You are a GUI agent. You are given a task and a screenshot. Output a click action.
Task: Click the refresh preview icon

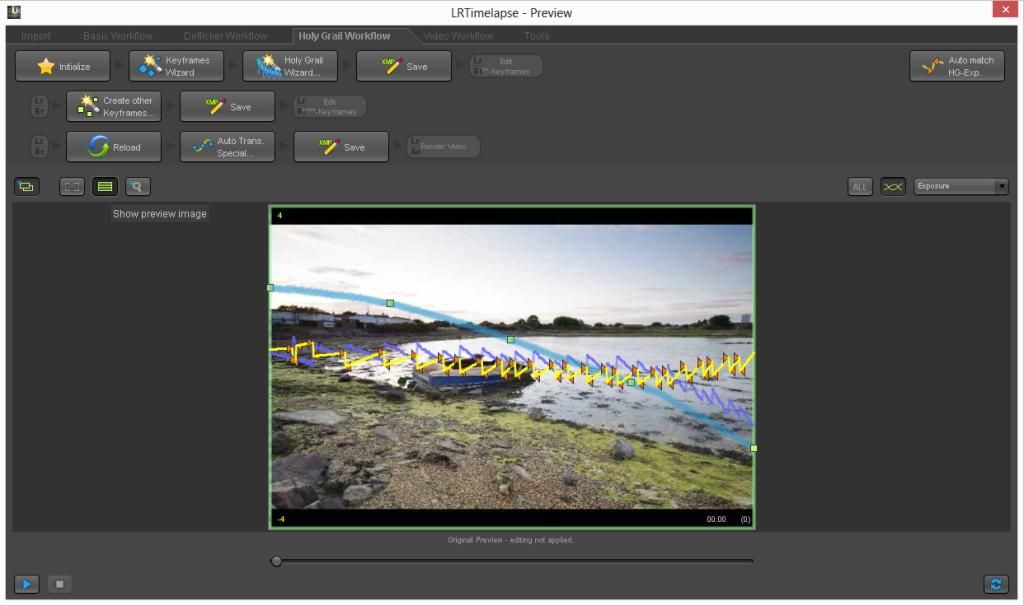click(996, 584)
